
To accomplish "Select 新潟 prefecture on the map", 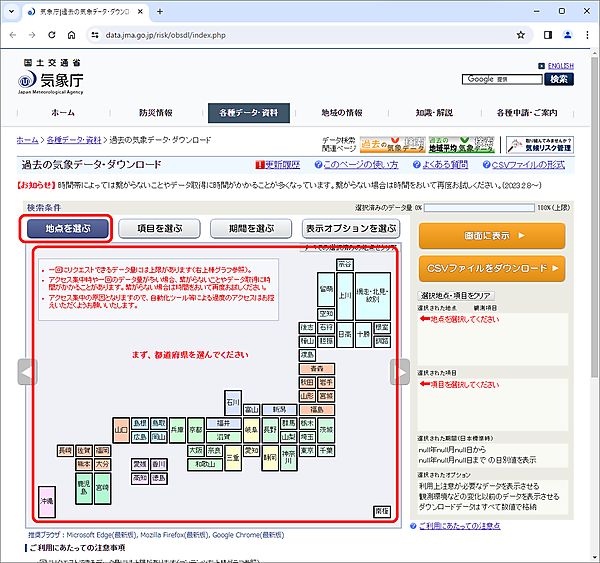I will pos(279,410).
